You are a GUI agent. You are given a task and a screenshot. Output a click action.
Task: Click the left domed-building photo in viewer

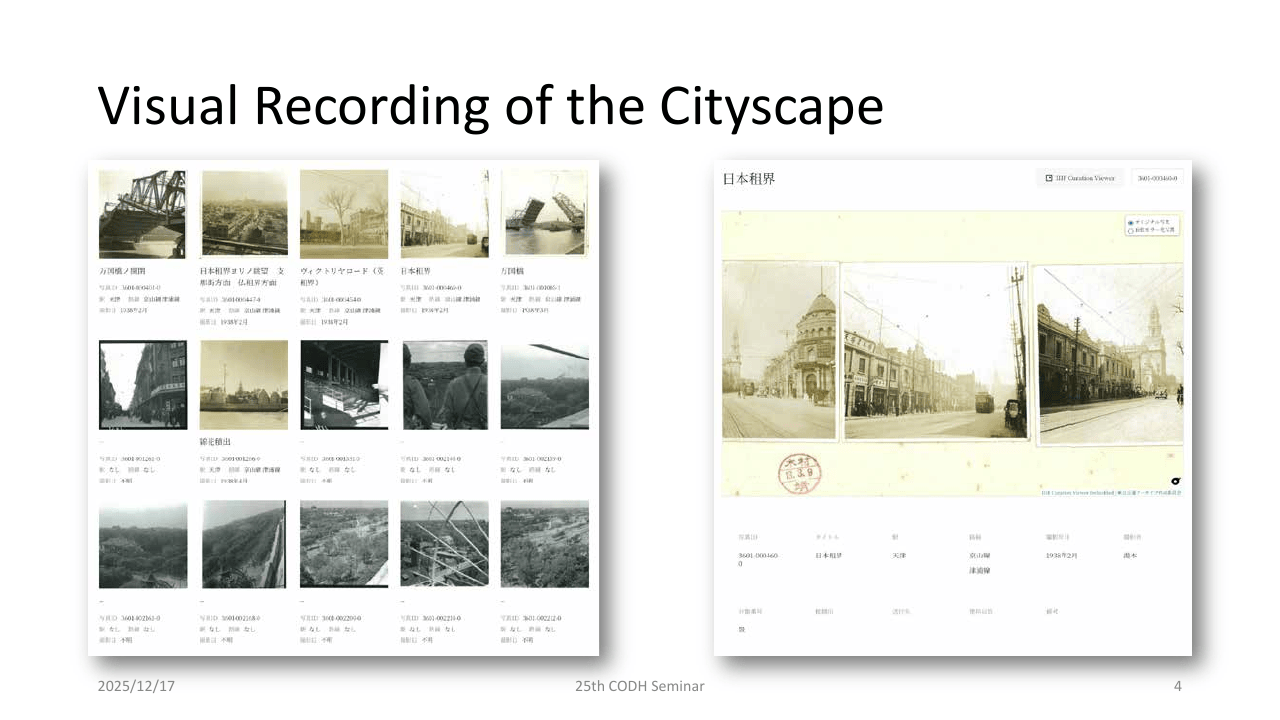[779, 350]
